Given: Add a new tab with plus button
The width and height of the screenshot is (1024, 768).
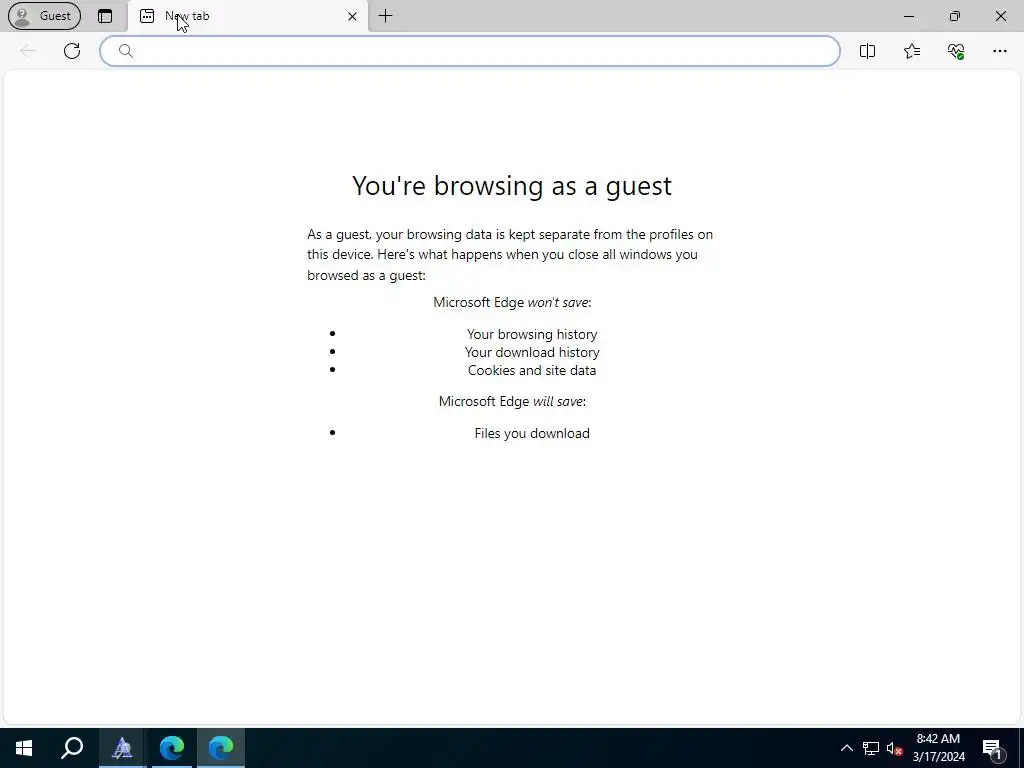Looking at the screenshot, I should (385, 16).
